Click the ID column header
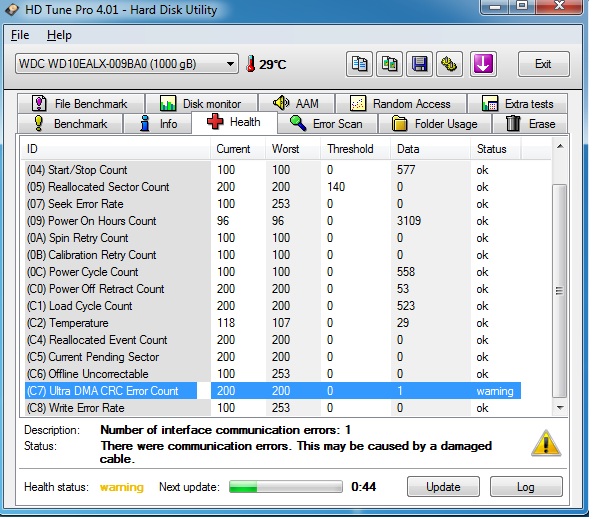 click(x=115, y=149)
